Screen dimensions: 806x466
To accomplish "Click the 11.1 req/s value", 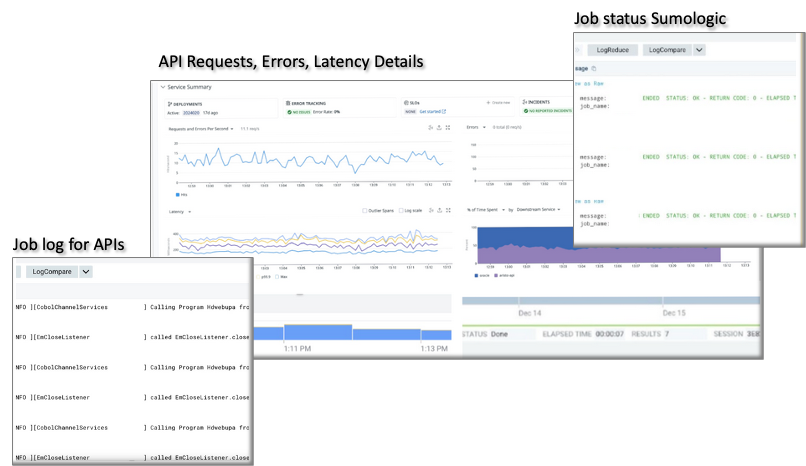I will click(250, 129).
